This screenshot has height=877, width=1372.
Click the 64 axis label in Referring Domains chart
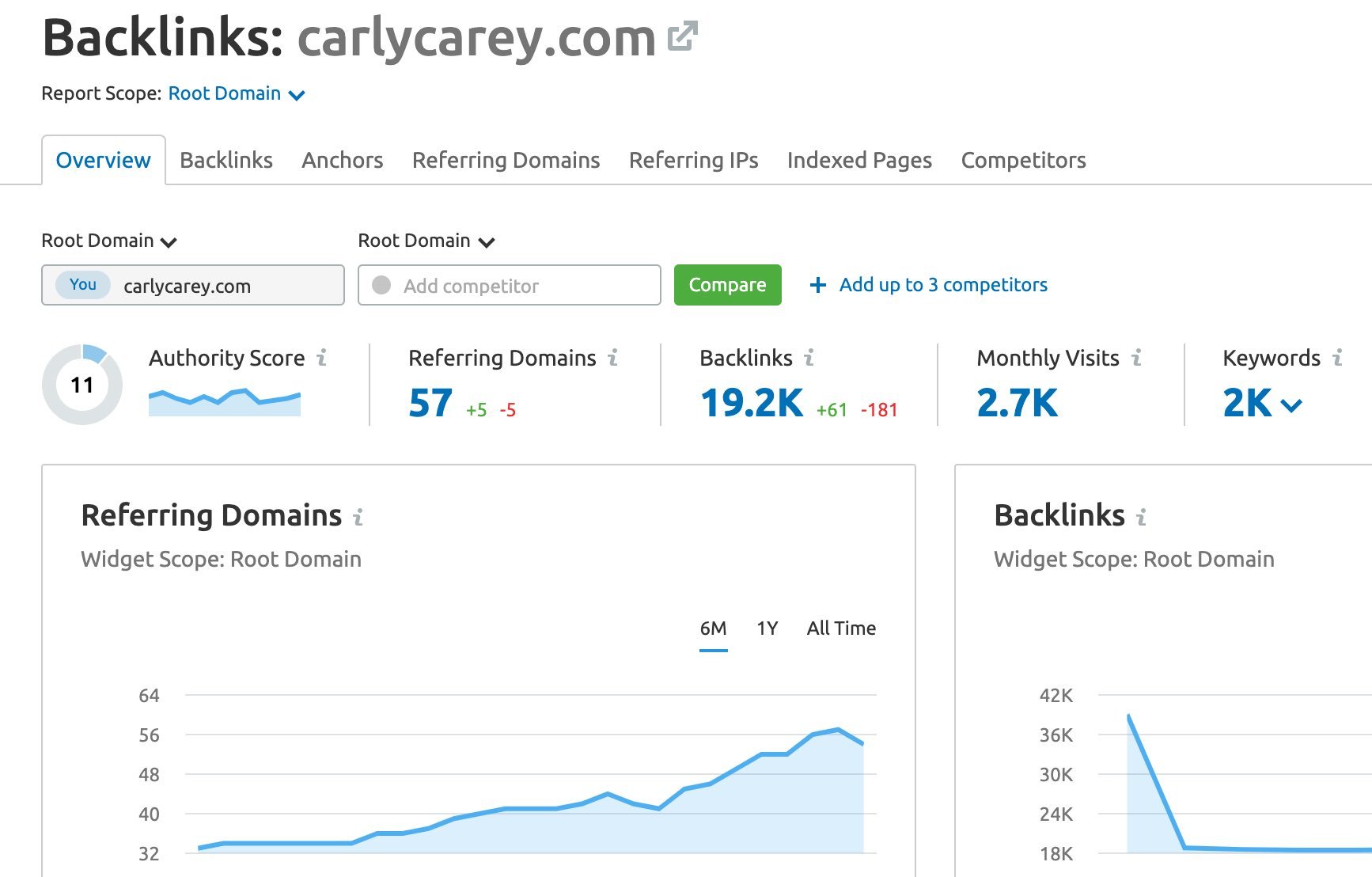click(149, 696)
